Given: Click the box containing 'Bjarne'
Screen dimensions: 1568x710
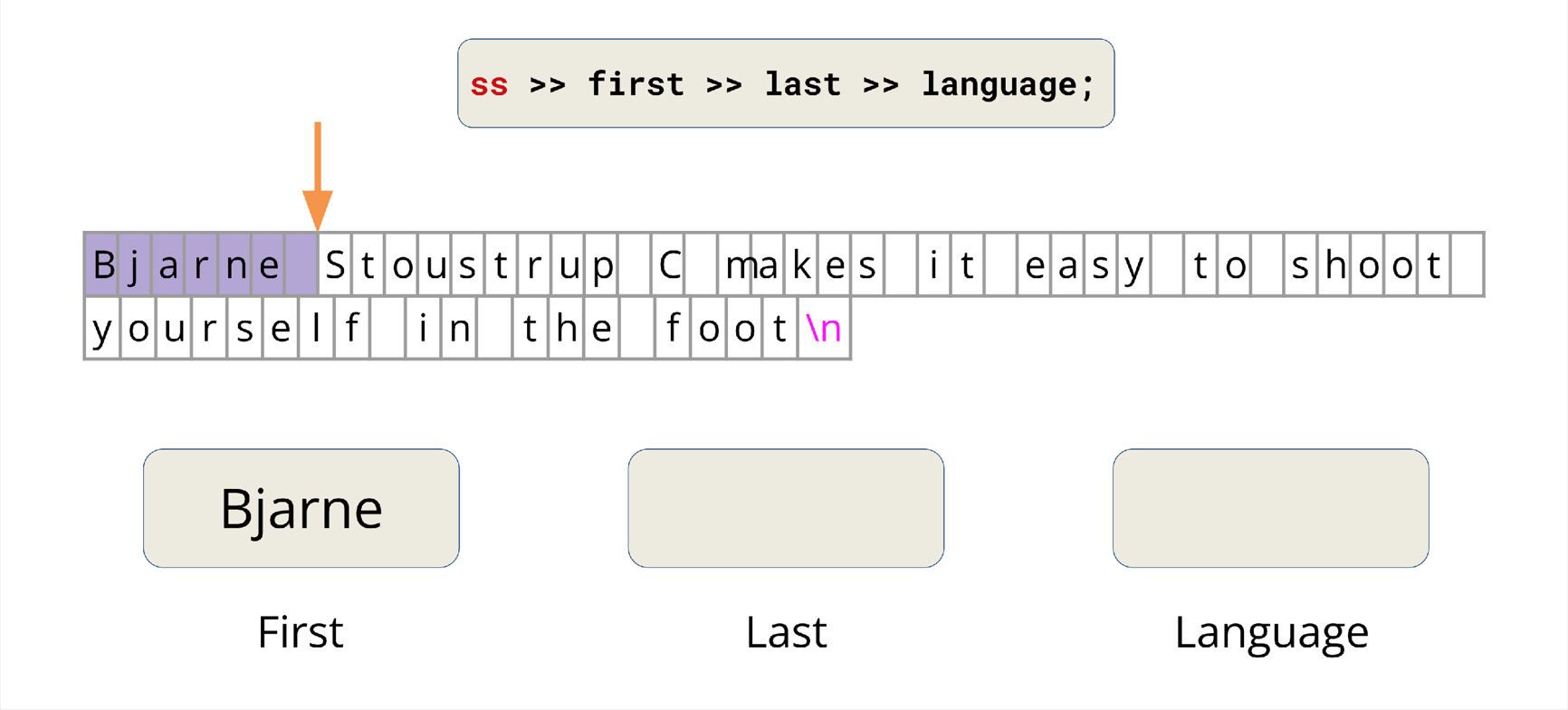Looking at the screenshot, I should (x=301, y=508).
